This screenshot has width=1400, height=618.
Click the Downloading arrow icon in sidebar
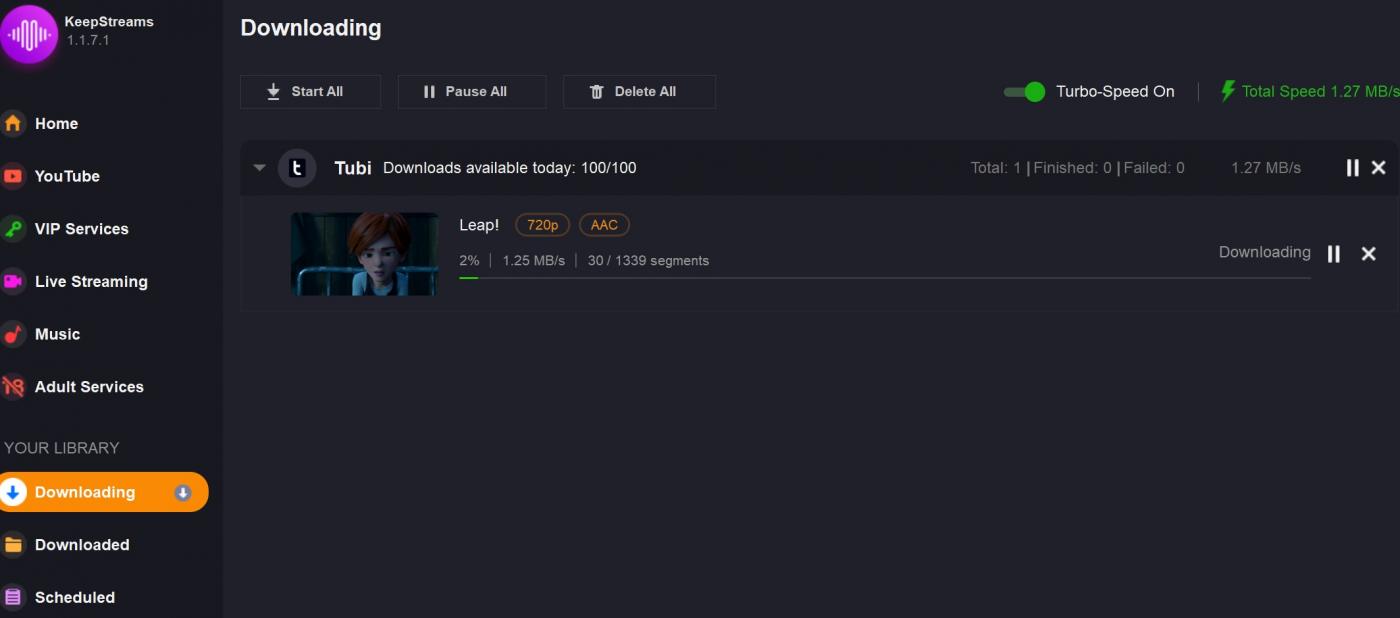tap(13, 492)
